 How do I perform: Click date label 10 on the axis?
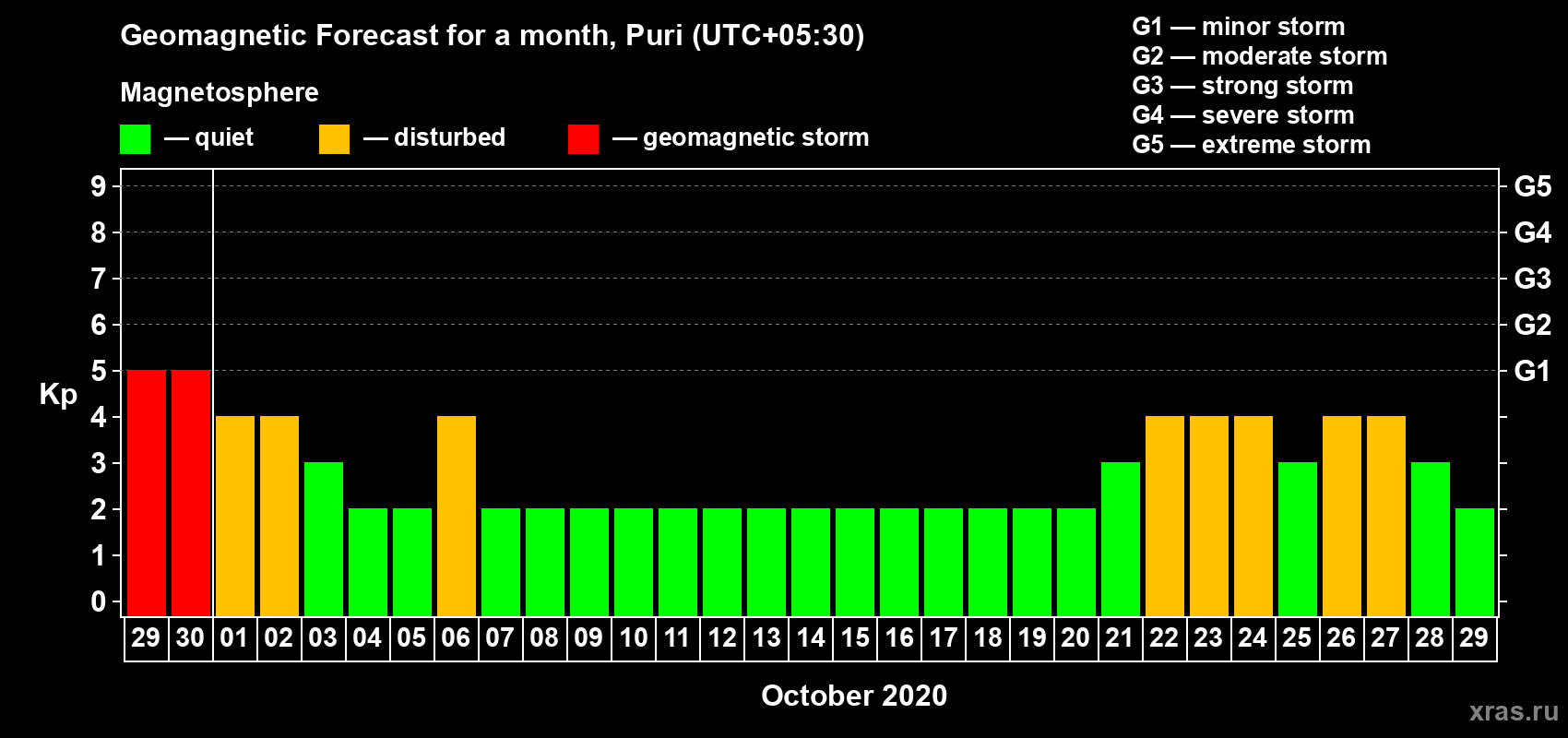(634, 637)
